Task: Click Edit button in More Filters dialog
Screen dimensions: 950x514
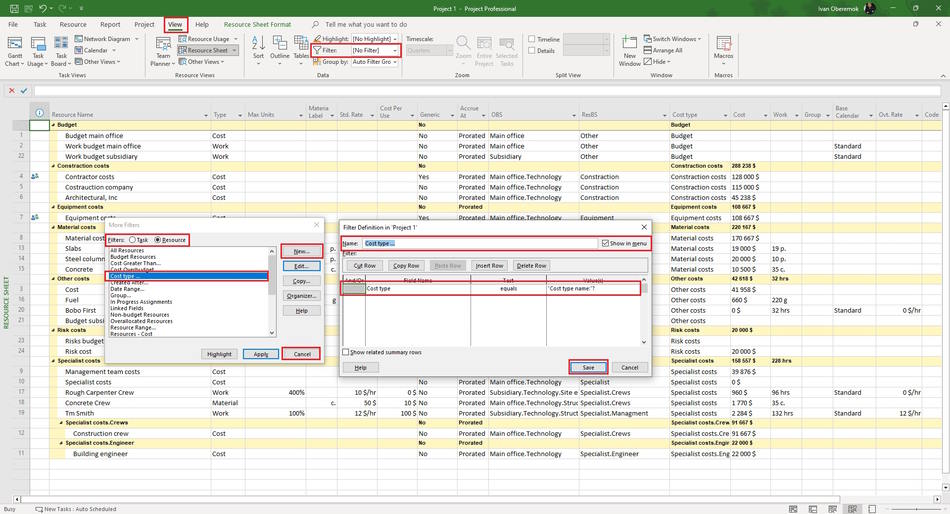Action: [x=301, y=266]
